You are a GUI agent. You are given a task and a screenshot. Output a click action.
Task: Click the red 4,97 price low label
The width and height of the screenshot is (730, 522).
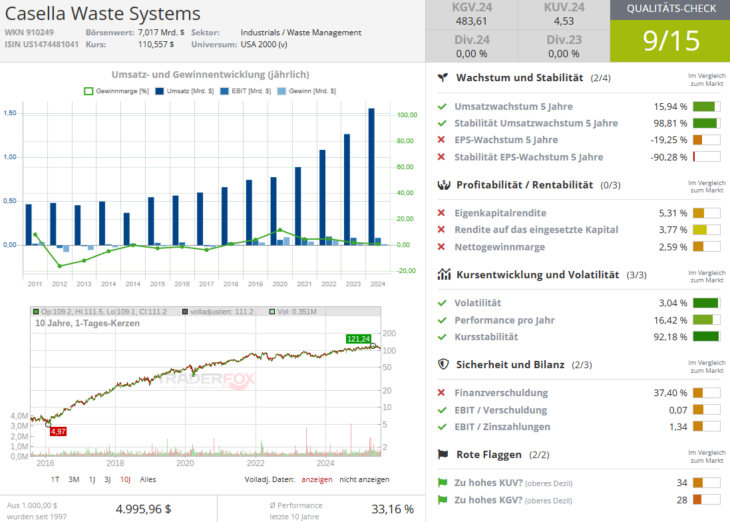pyautogui.click(x=58, y=432)
